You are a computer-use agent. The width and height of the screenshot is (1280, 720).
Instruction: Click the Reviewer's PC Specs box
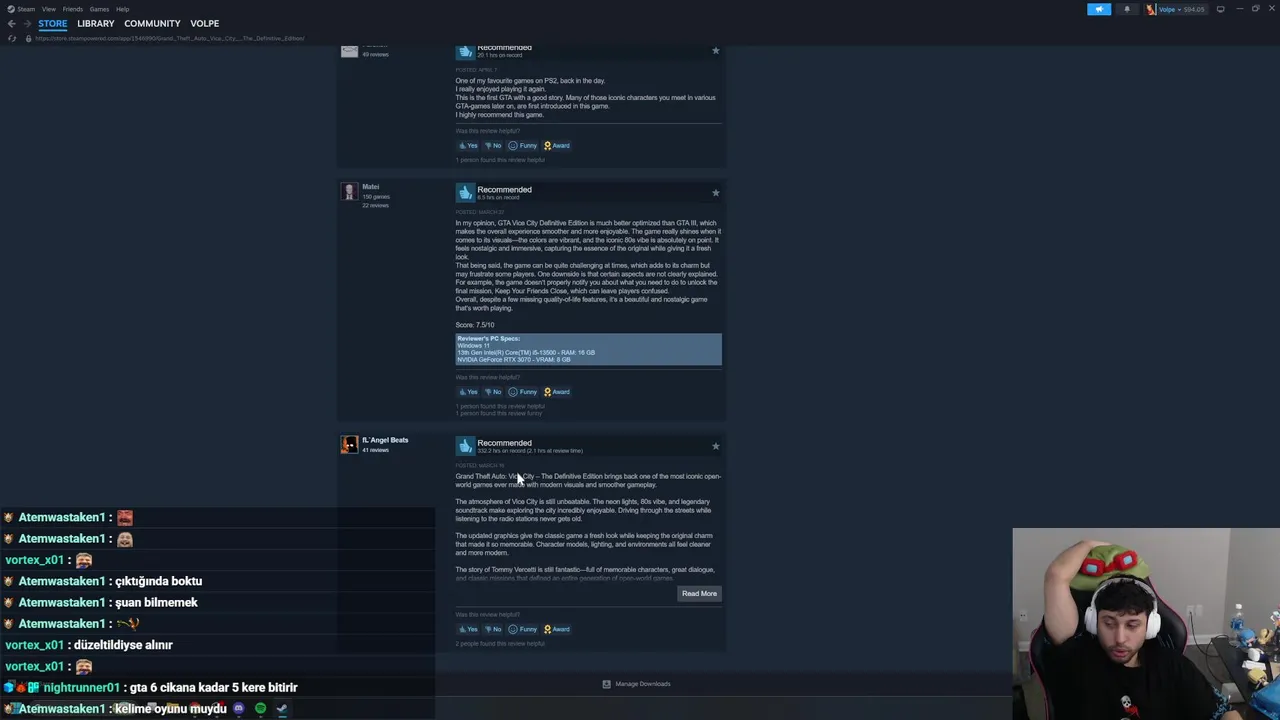coord(588,350)
